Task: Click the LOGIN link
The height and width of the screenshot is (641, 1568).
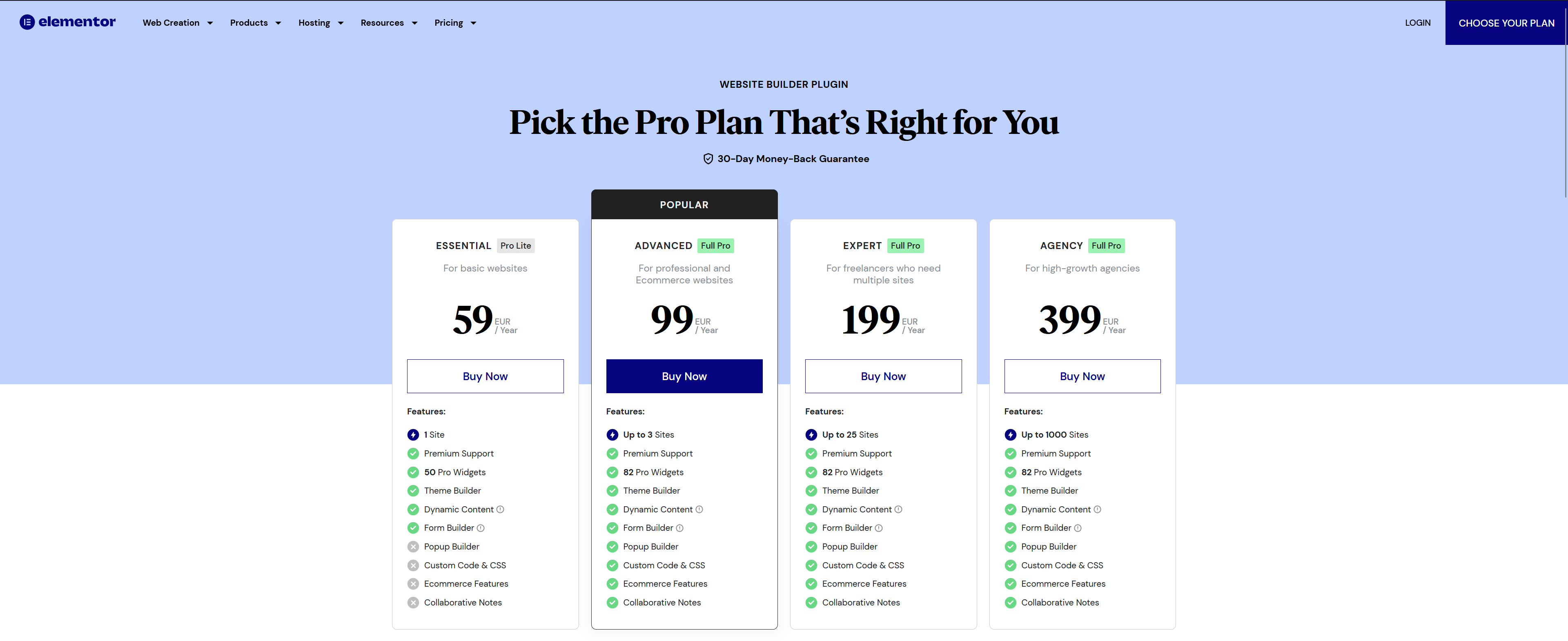Action: (x=1418, y=23)
